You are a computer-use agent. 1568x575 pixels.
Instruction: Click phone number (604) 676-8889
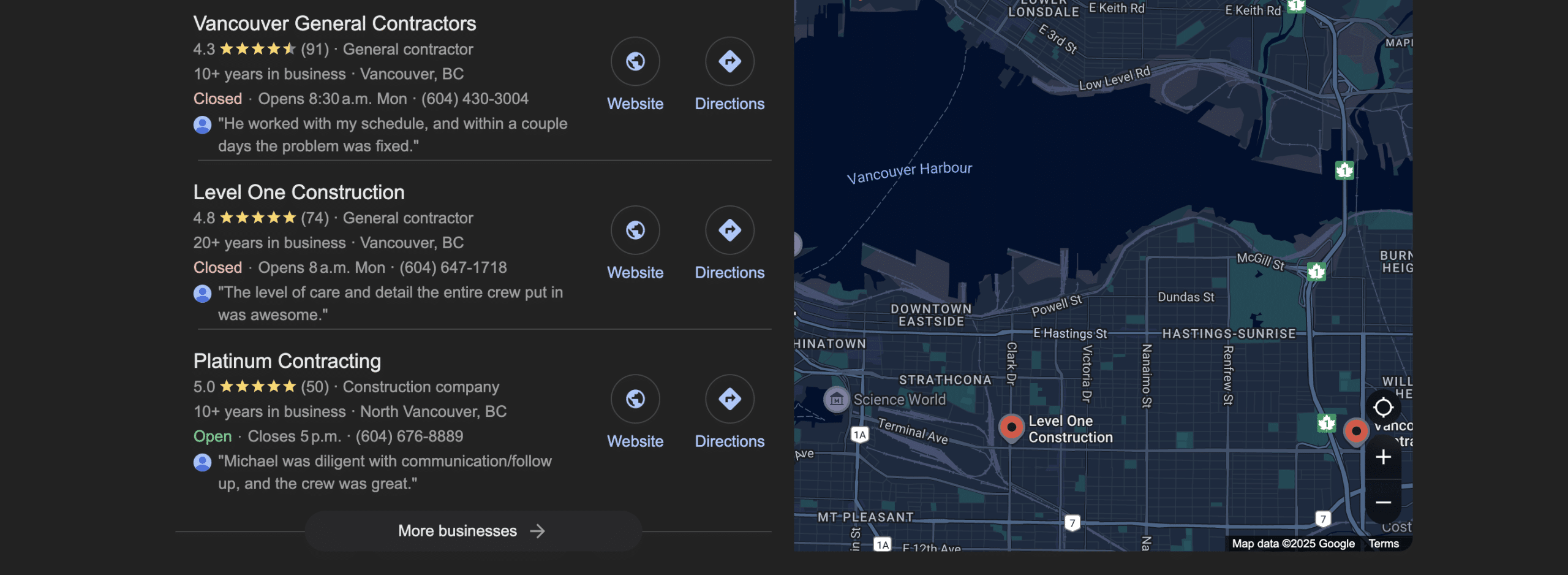coord(409,436)
